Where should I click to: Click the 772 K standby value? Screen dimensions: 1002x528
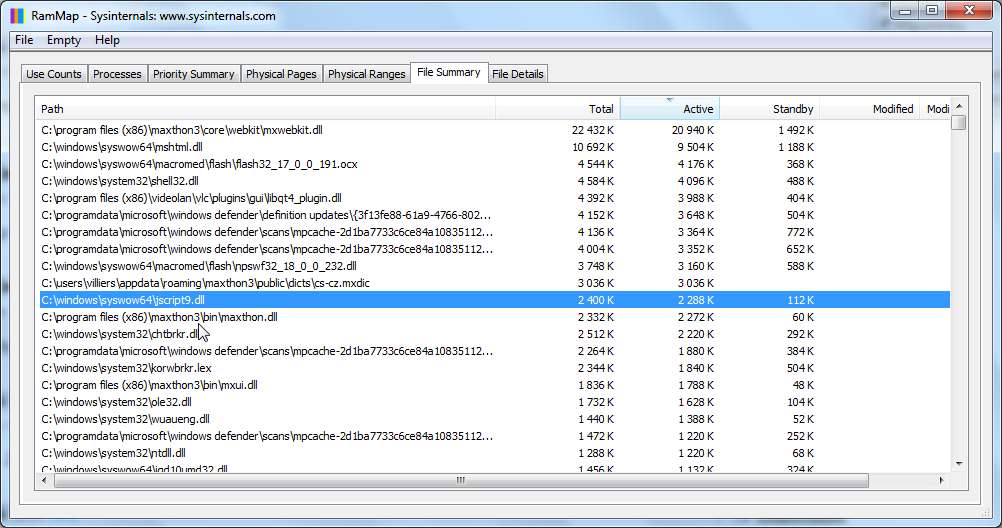tap(800, 232)
